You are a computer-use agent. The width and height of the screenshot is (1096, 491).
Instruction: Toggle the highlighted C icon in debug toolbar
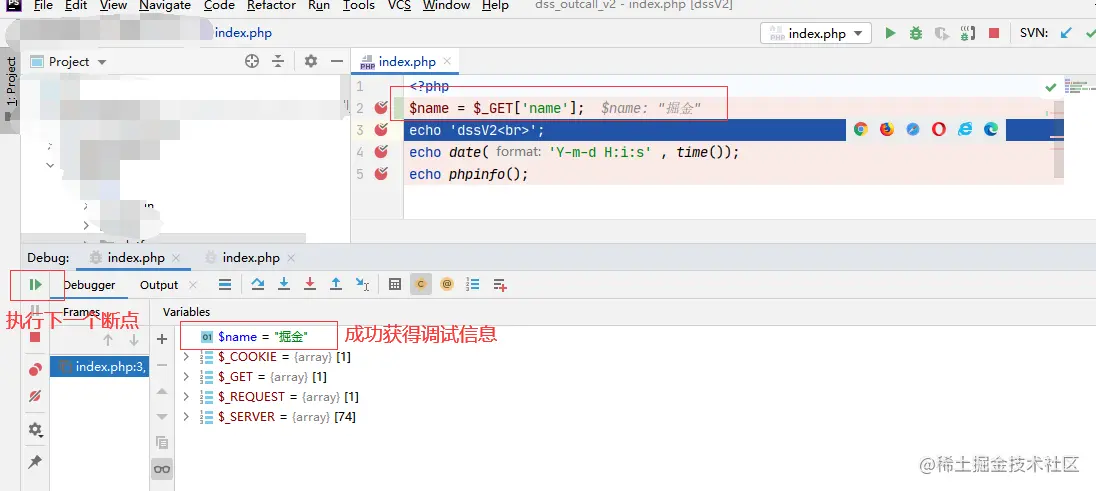421,284
